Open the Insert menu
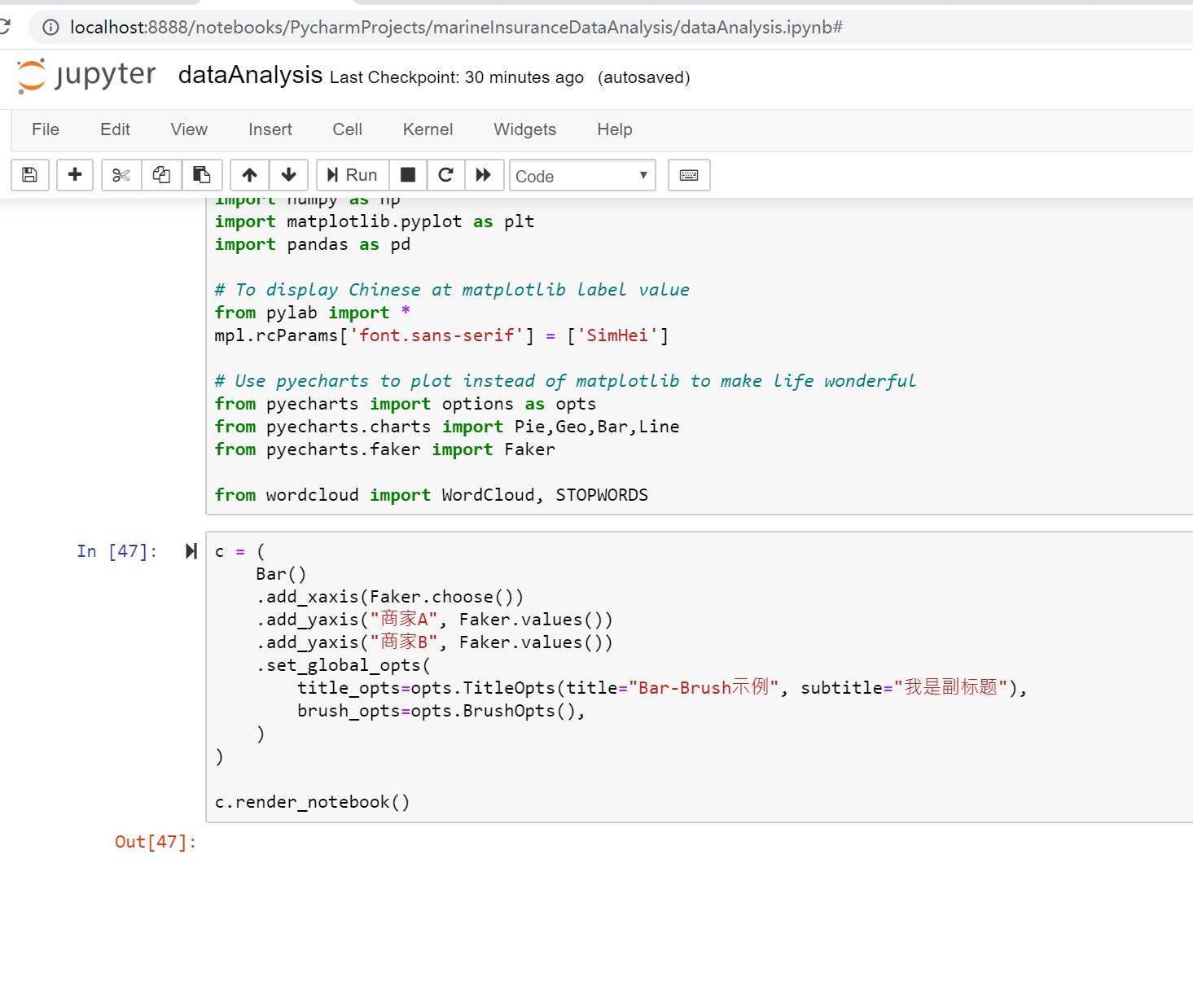Image resolution: width=1193 pixels, height=1008 pixels. 270,129
